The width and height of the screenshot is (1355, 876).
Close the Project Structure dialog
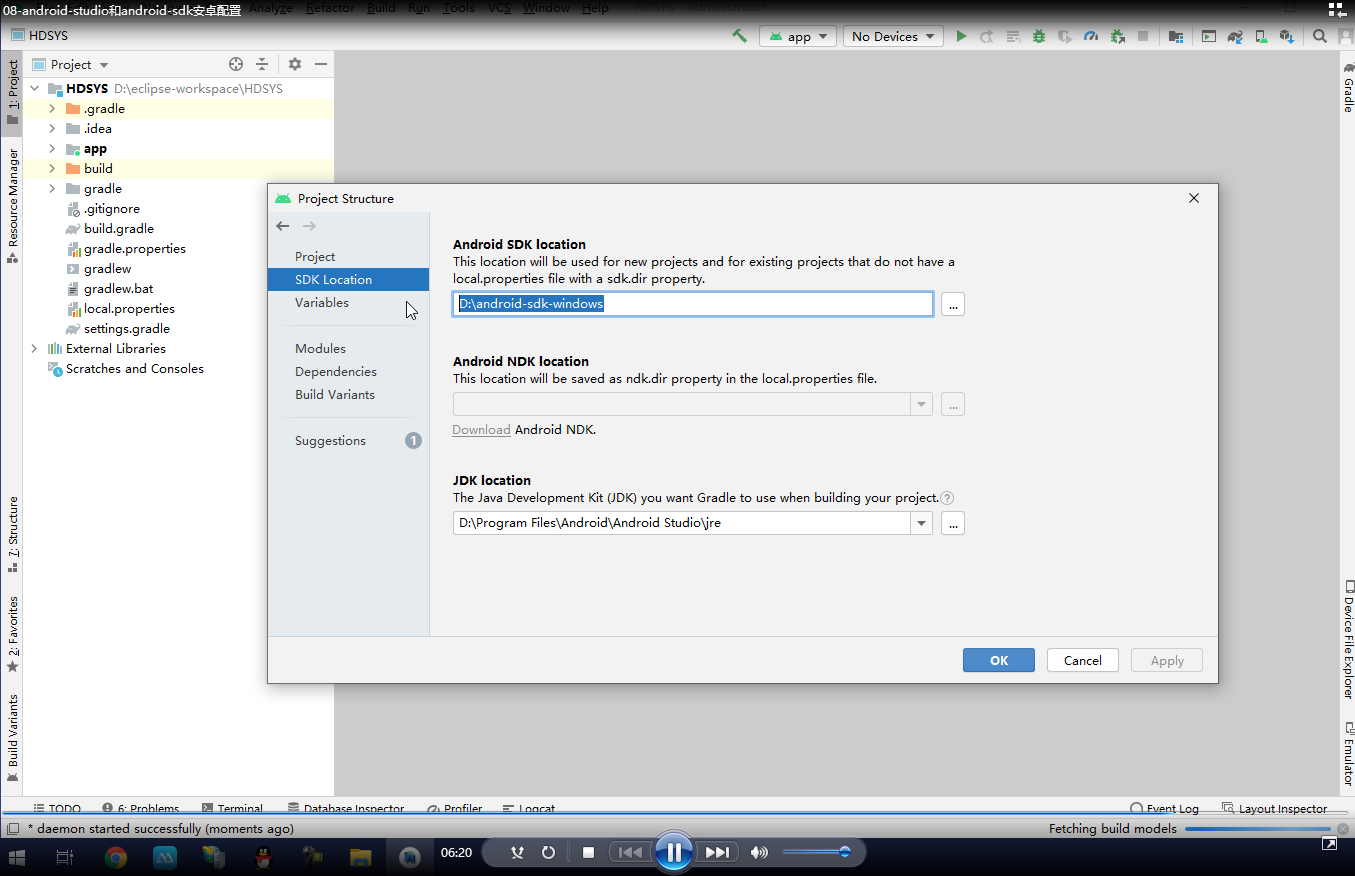point(1194,198)
